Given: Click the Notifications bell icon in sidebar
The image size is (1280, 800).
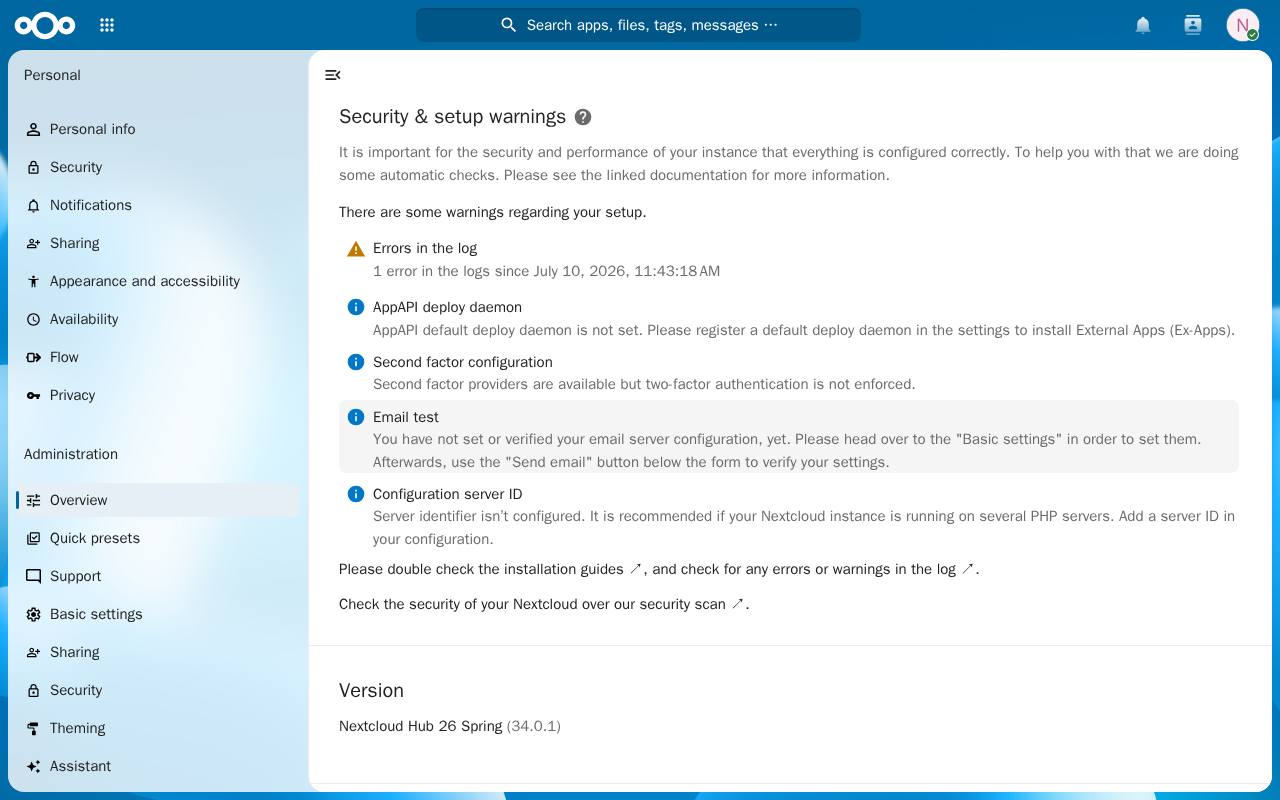Looking at the screenshot, I should coord(34,205).
